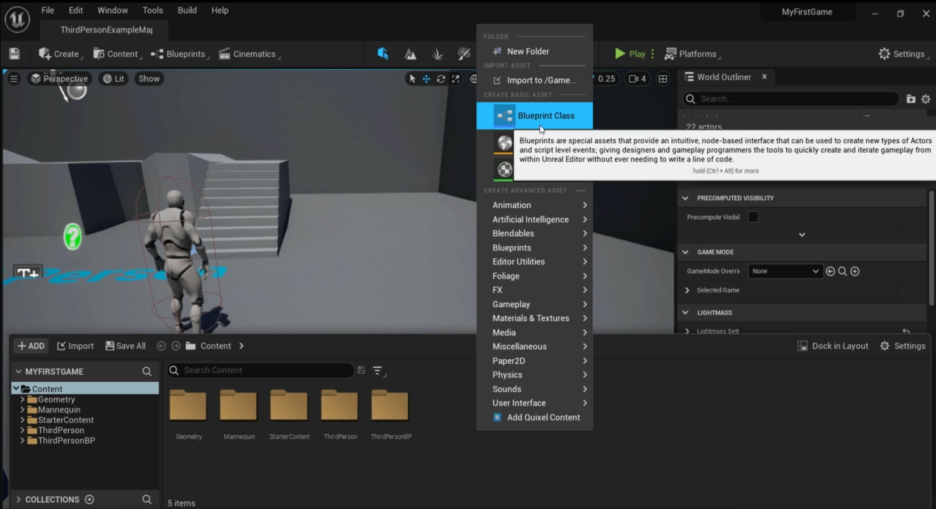Adjust camera speed value 4
Viewport: 936px width, 509px height.
click(x=638, y=79)
